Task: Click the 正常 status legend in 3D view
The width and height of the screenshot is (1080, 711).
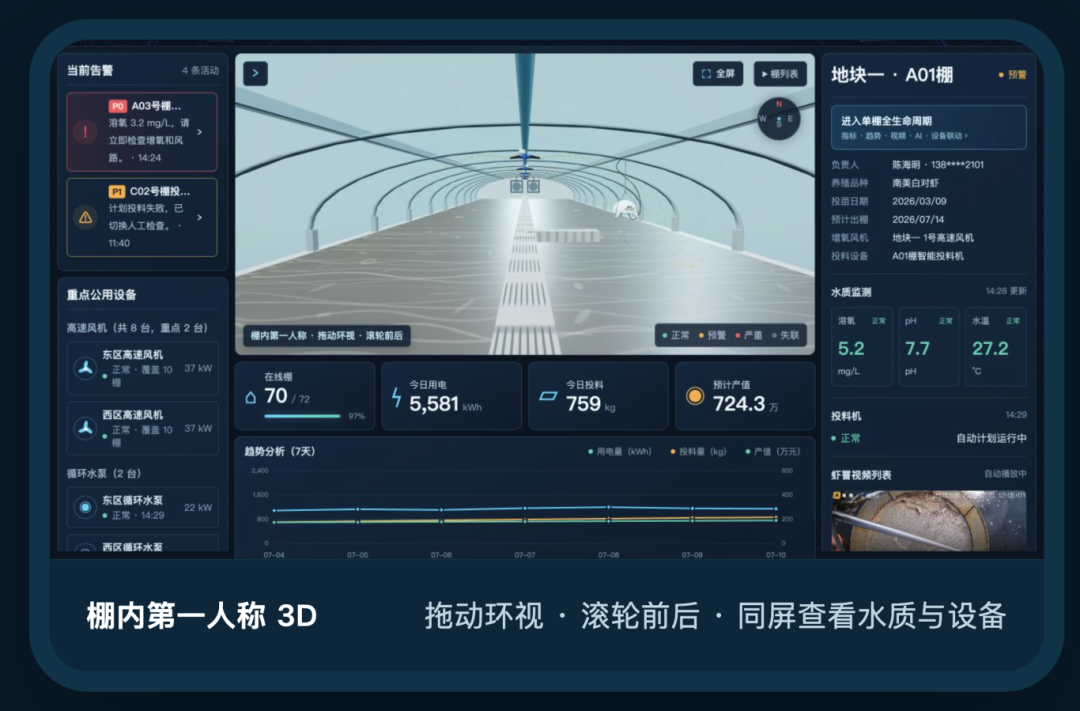Action: click(676, 336)
